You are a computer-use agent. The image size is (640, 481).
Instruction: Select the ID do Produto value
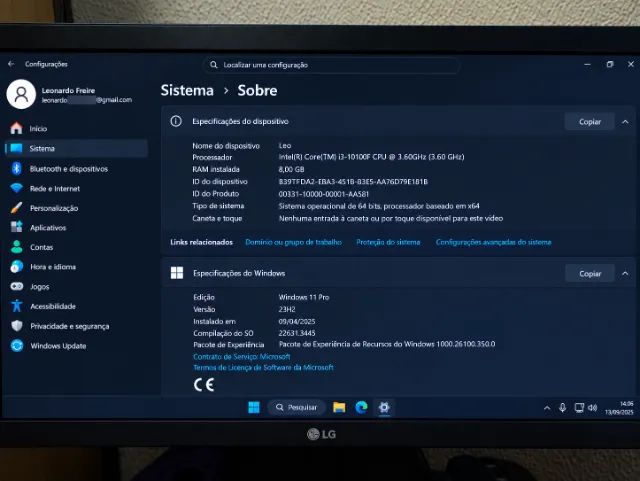pyautogui.click(x=324, y=194)
